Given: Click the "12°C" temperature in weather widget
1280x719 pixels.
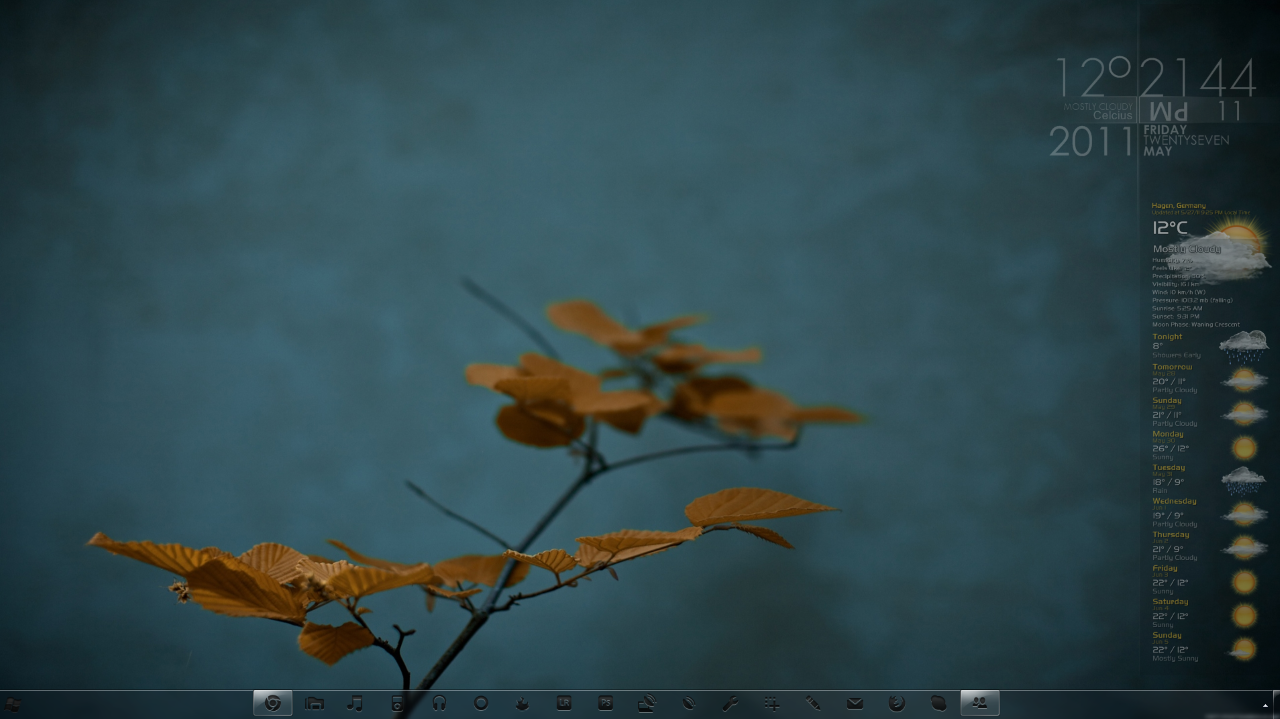Looking at the screenshot, I should (1169, 228).
